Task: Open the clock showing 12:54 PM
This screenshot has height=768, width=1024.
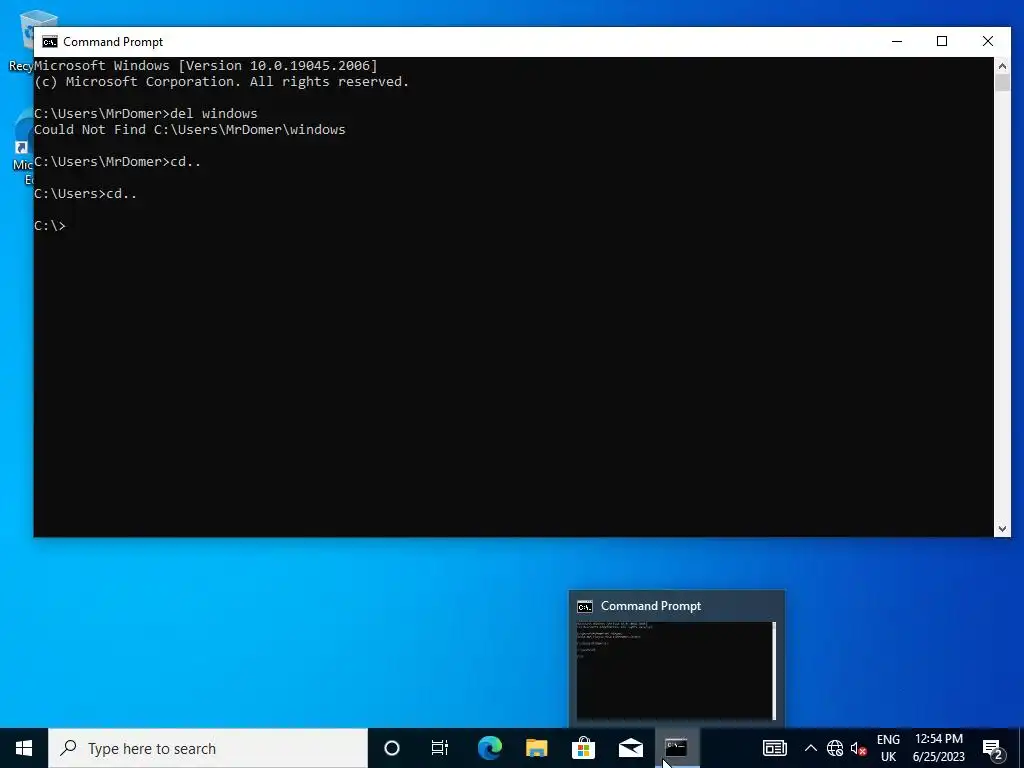Action: point(938,748)
